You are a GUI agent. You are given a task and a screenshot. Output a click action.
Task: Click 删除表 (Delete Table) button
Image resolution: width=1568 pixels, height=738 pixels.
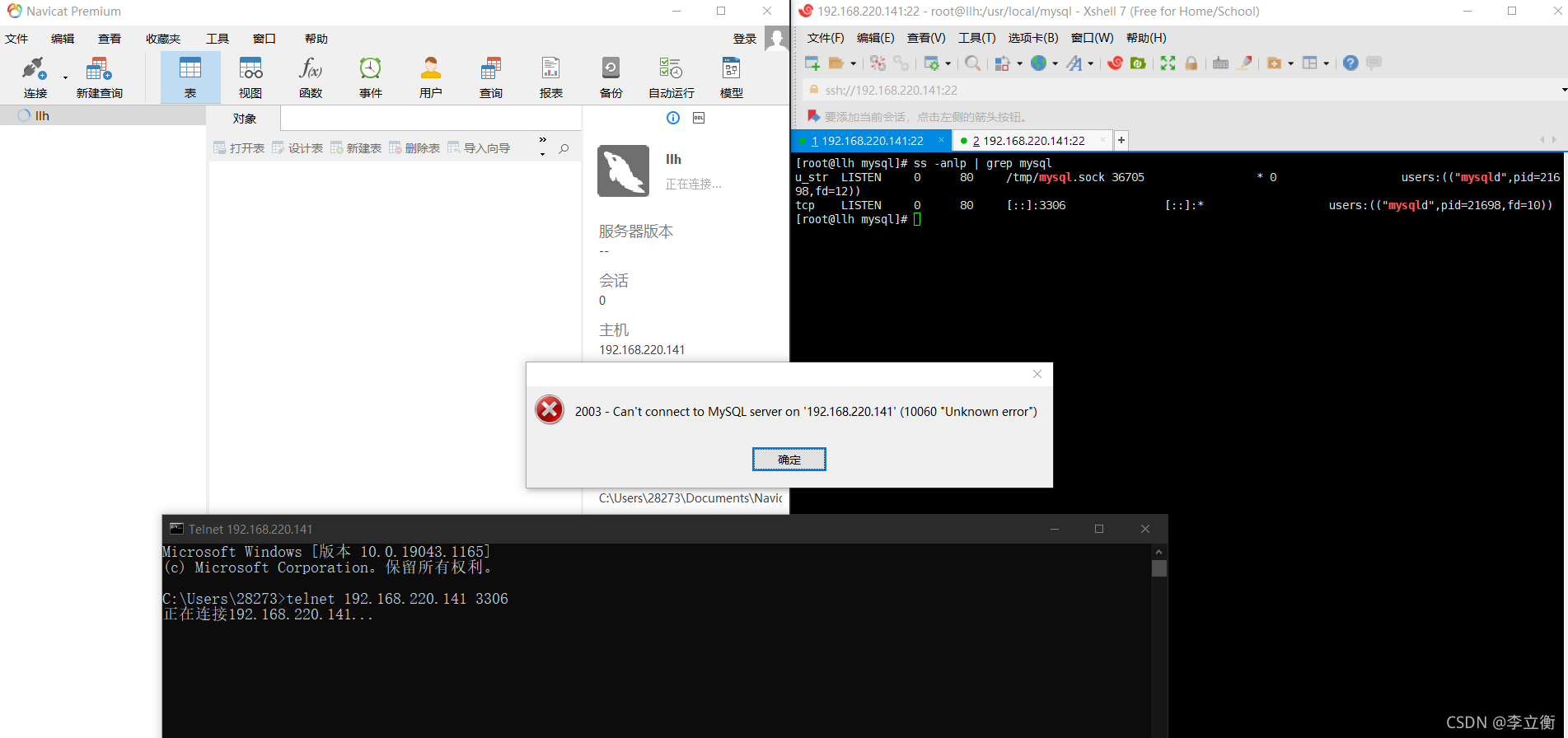pyautogui.click(x=414, y=148)
